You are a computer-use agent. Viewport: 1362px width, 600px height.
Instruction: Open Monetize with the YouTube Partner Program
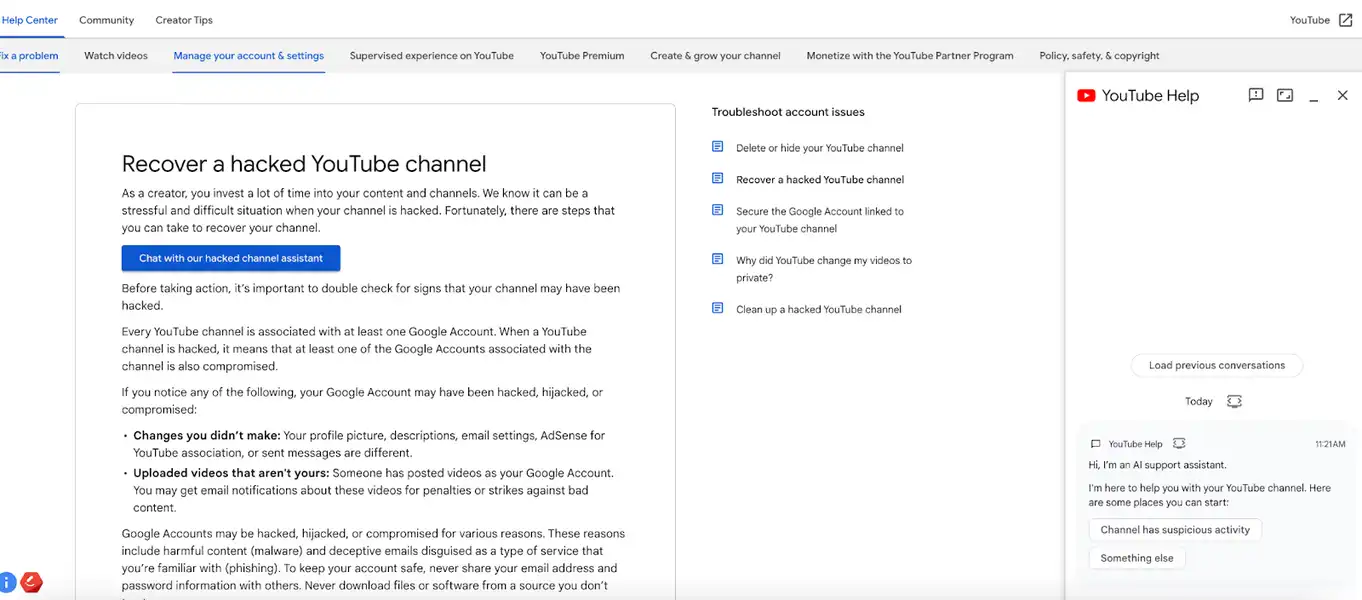(909, 55)
